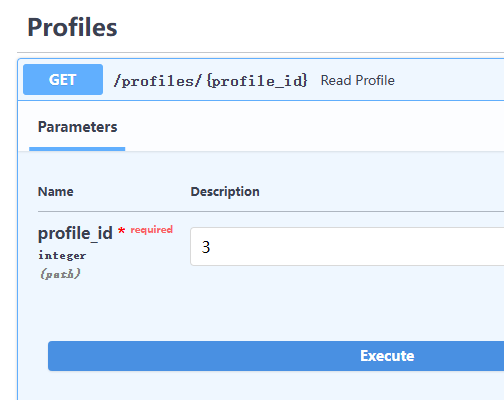This screenshot has width=504, height=400.
Task: Focus the profile_id input field
Action: point(347,247)
